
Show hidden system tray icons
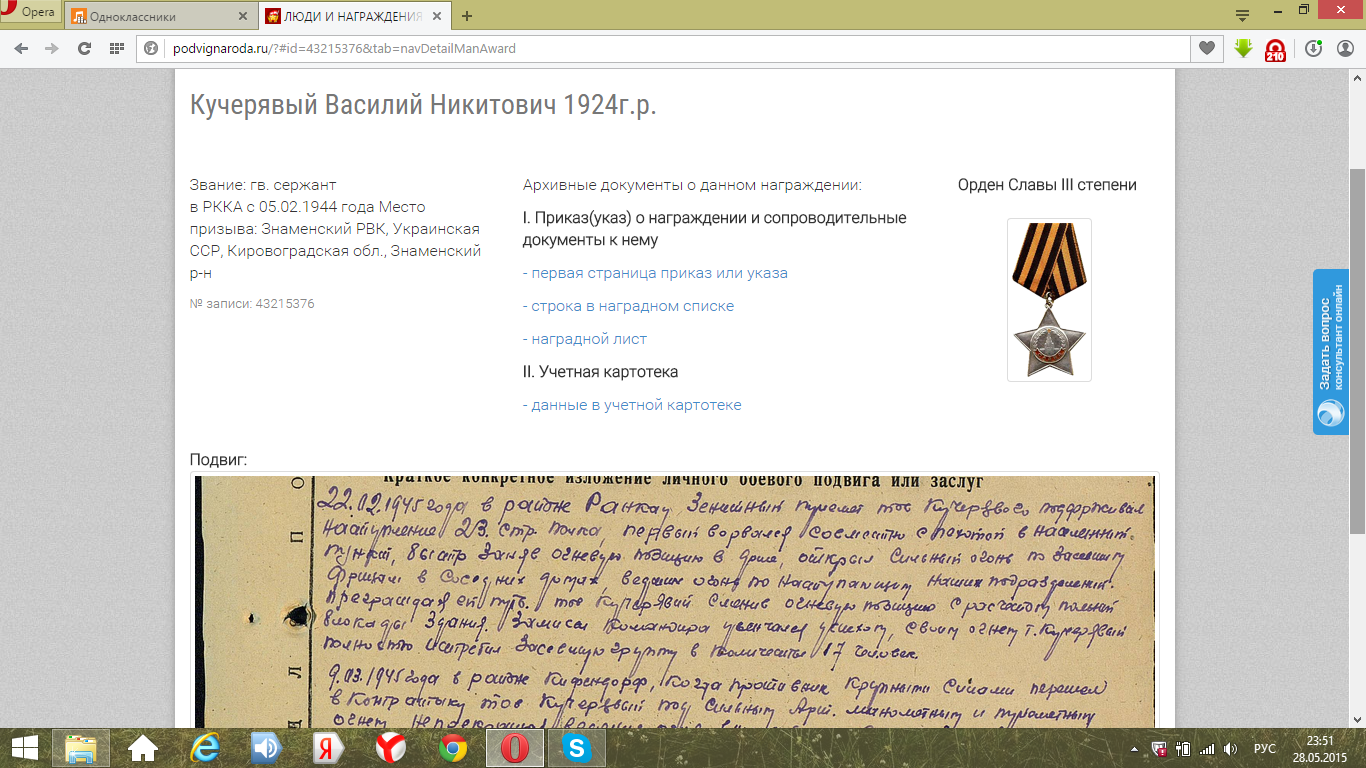click(x=1136, y=748)
